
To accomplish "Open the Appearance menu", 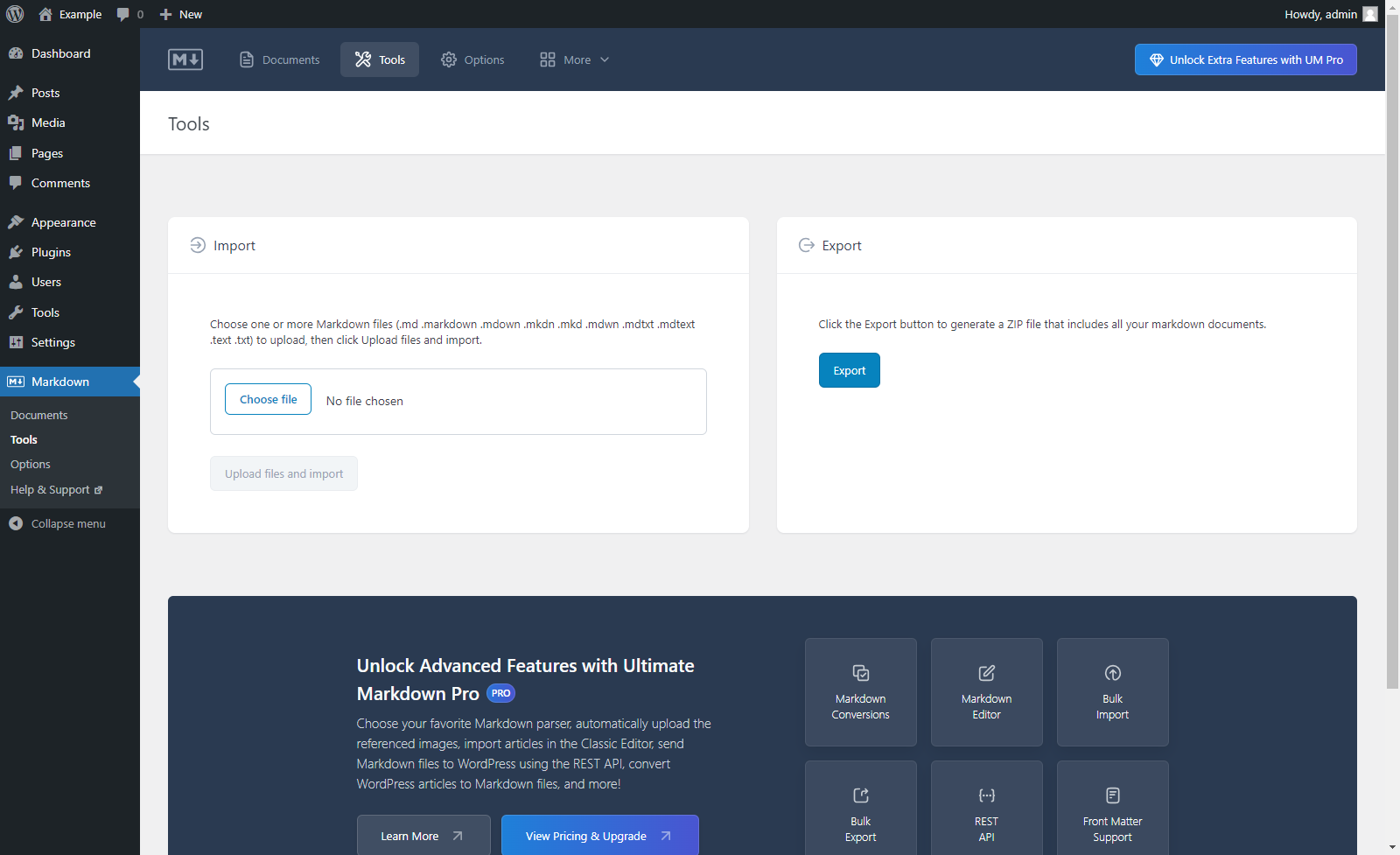I will pos(70,222).
